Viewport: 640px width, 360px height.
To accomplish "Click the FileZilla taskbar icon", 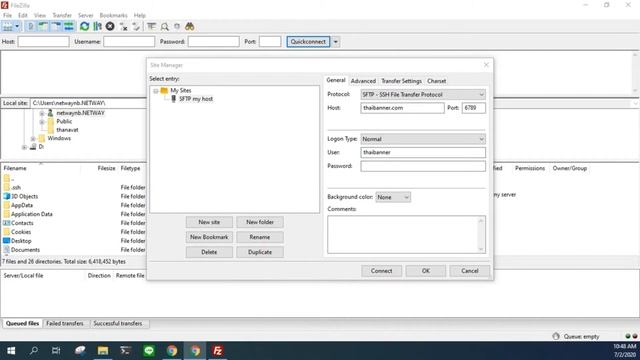I will pos(218,351).
